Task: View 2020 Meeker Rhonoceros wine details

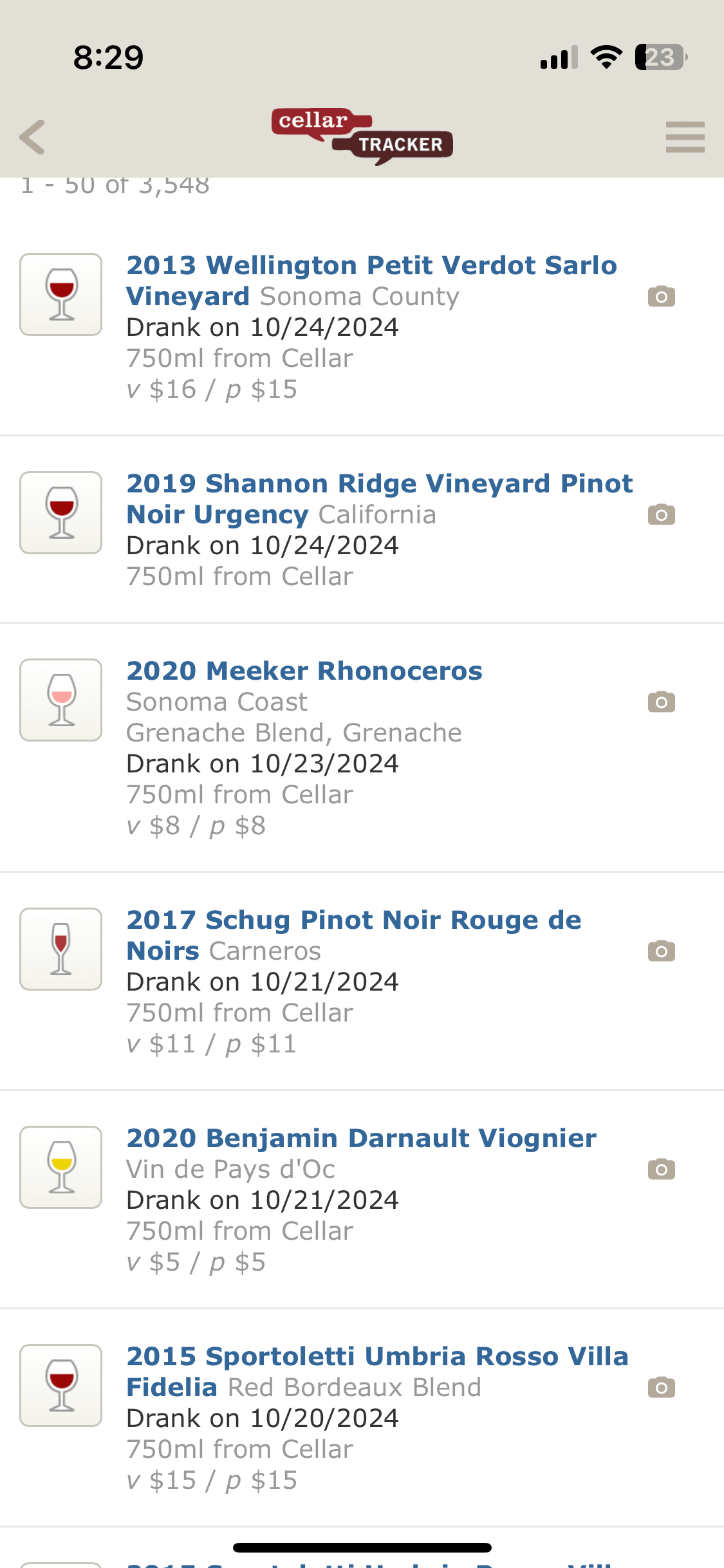Action: coord(304,671)
